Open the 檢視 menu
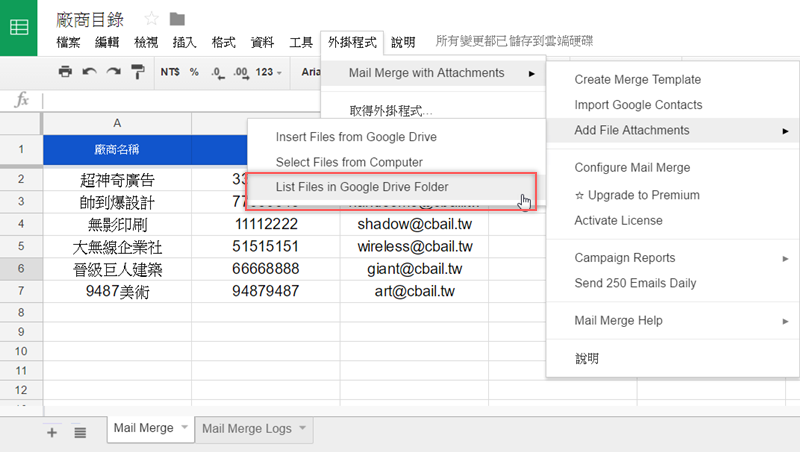Viewport: 800px width, 452px height. point(146,42)
